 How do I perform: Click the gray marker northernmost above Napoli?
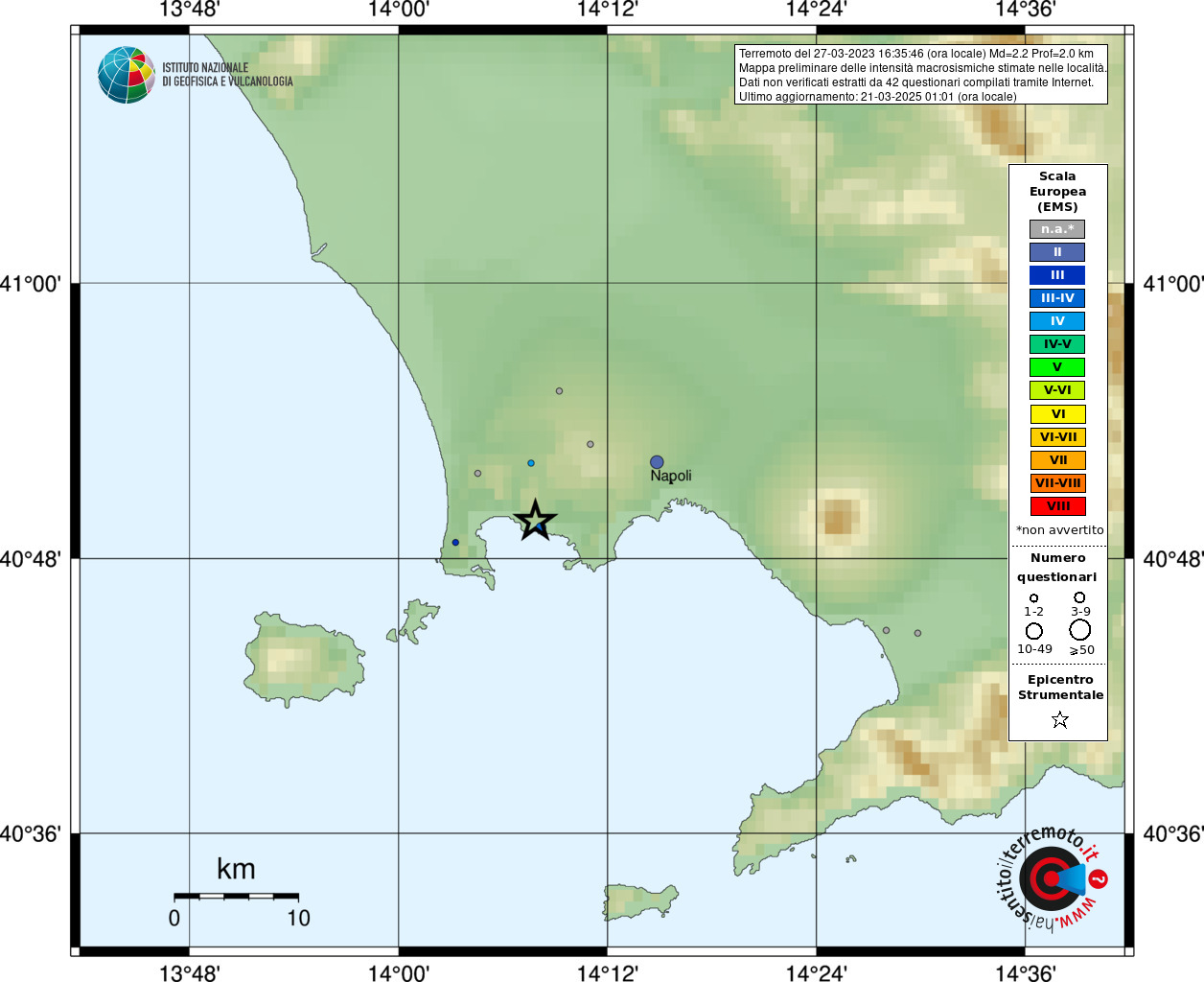coord(559,391)
